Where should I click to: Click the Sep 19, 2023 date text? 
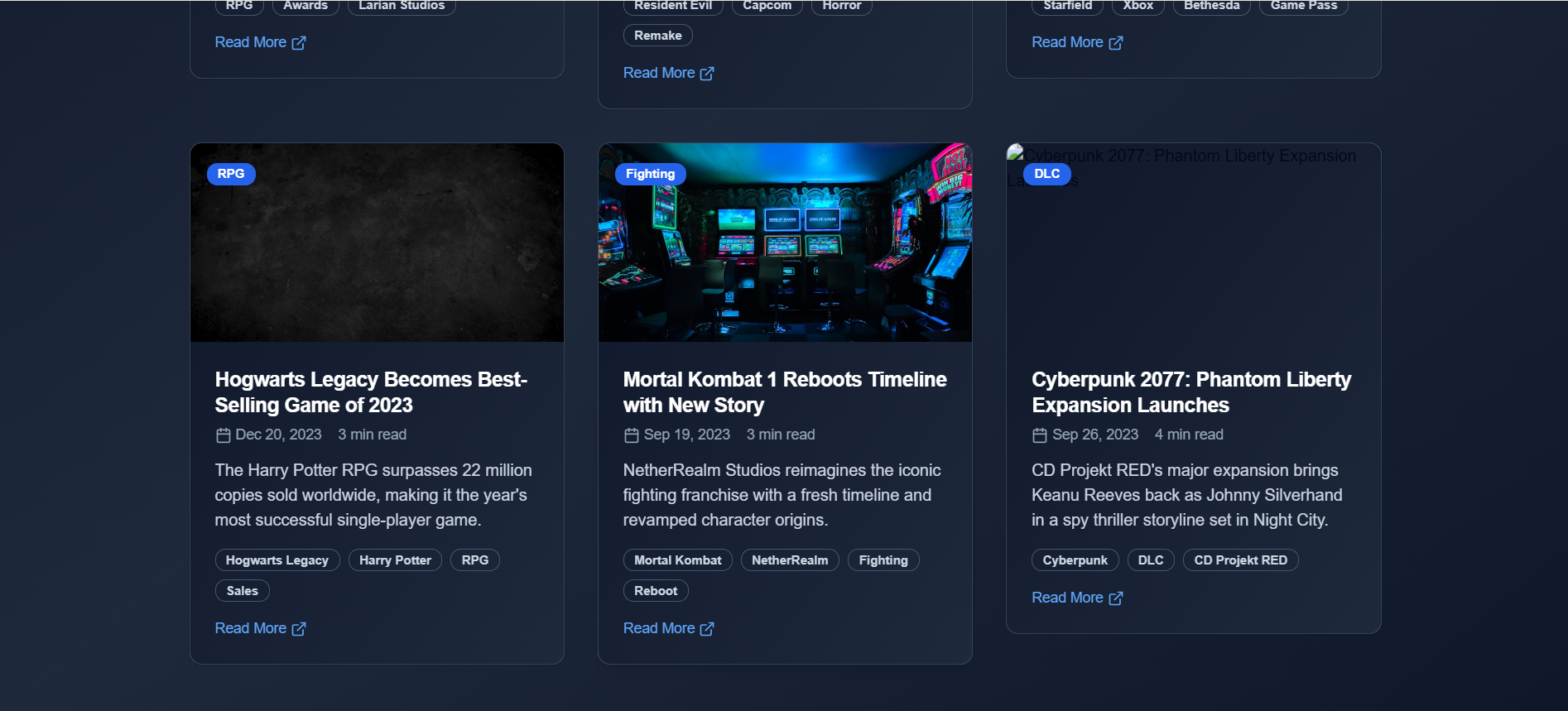click(687, 435)
